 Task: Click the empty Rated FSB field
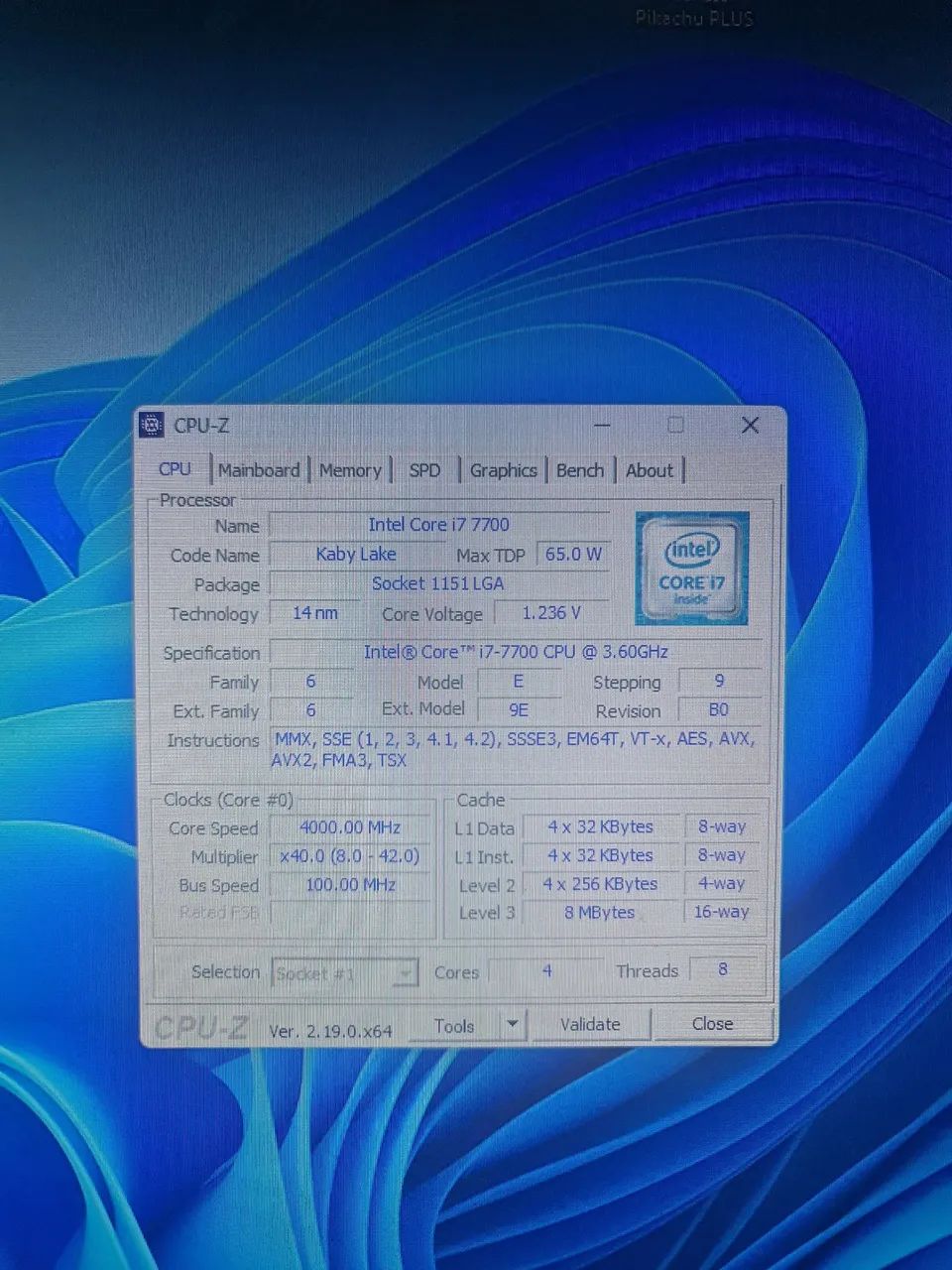coord(349,913)
